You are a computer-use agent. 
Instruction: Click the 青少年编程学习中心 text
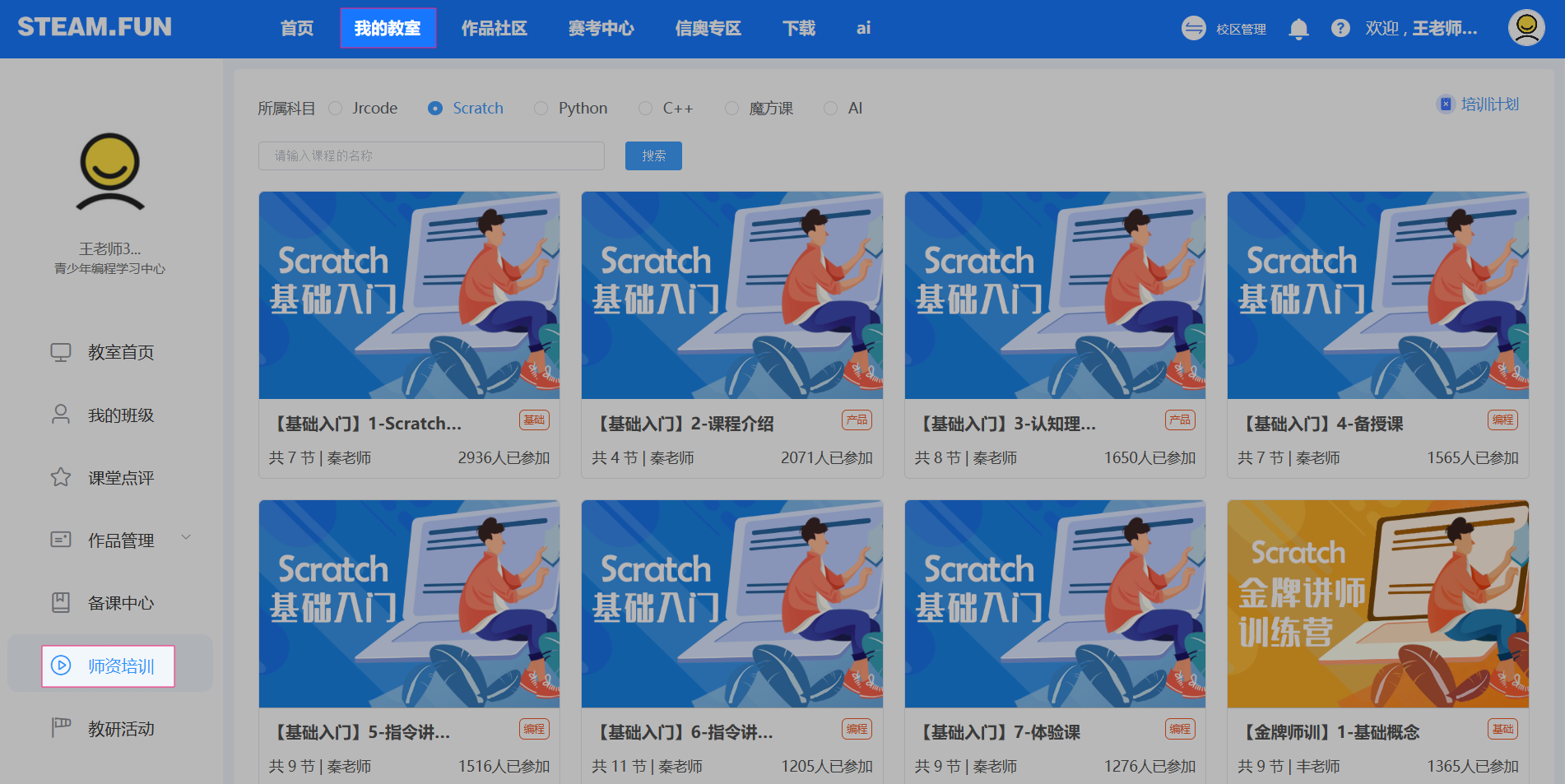click(x=110, y=269)
